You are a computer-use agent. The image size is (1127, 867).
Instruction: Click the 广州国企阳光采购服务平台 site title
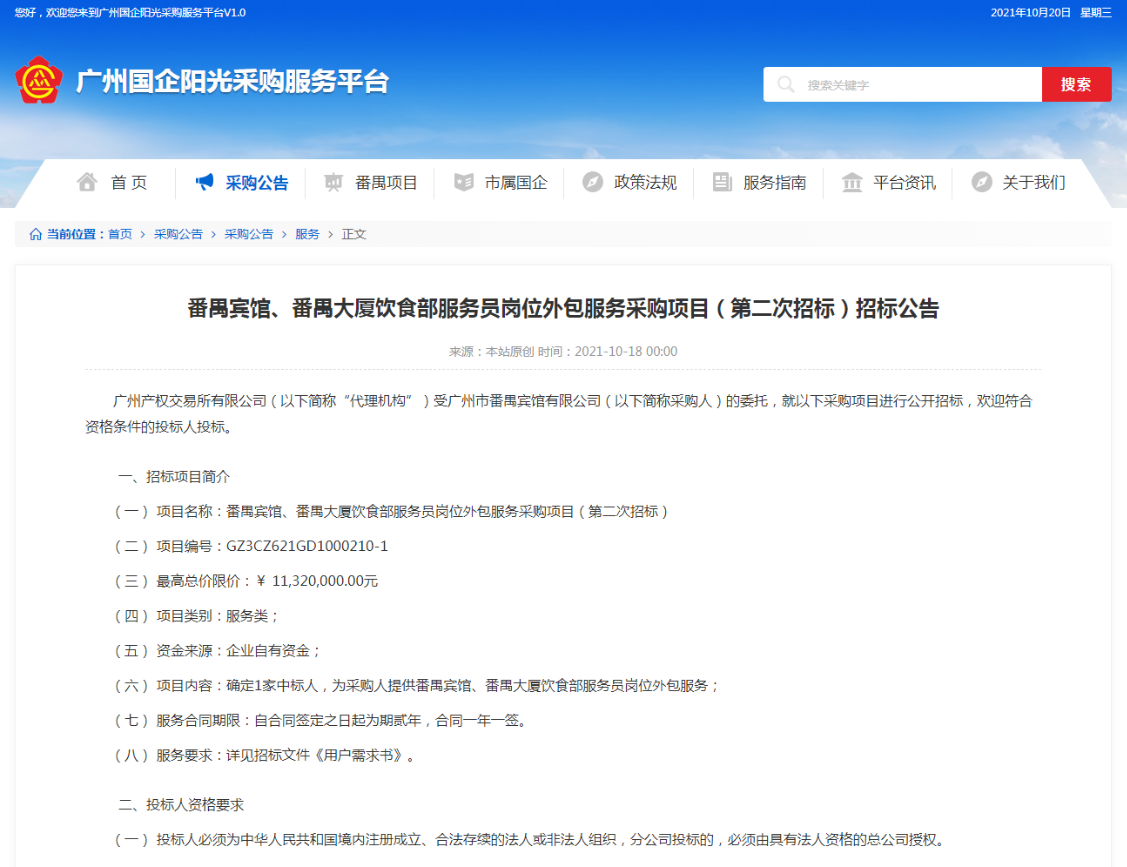click(233, 81)
